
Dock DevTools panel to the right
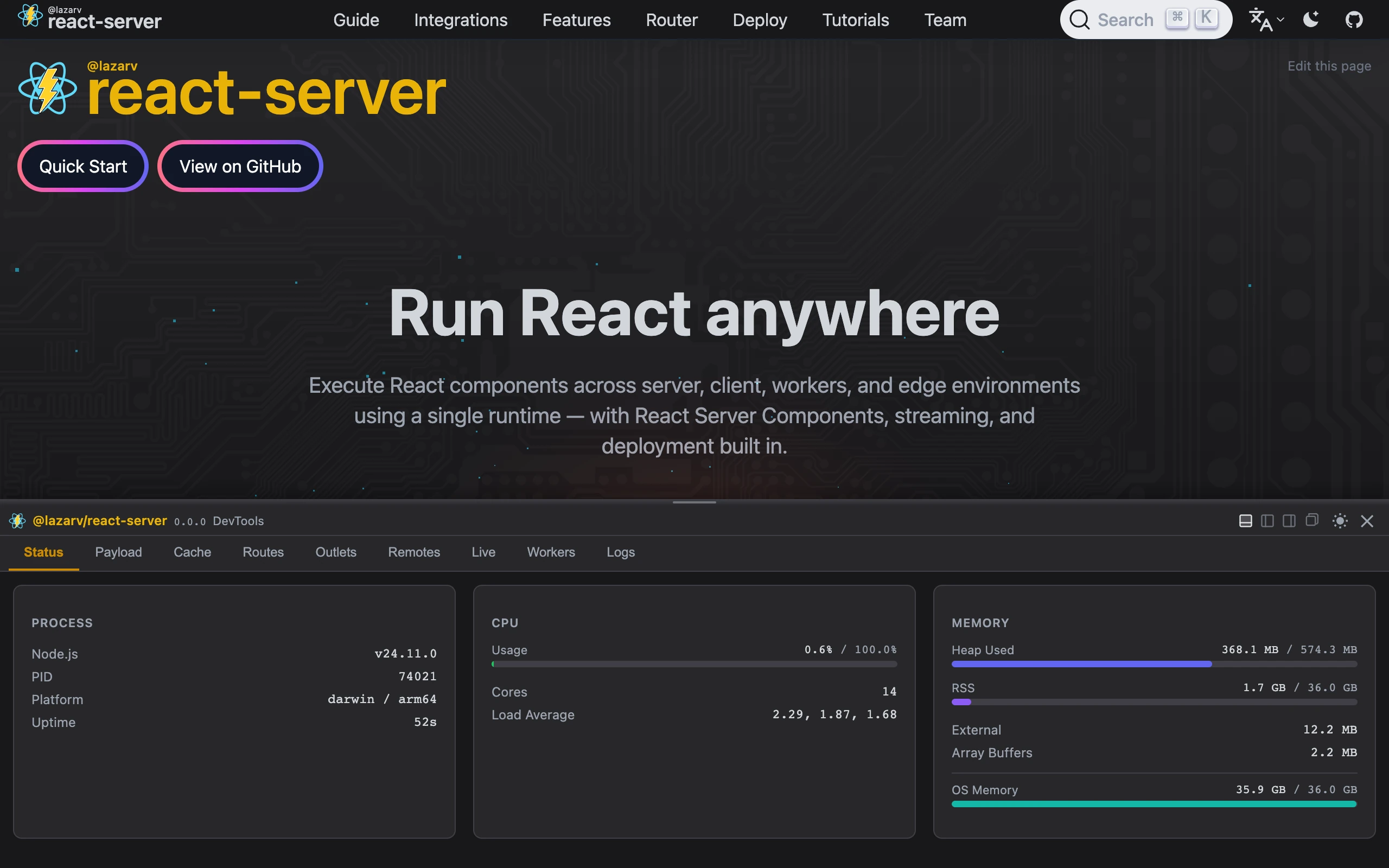[x=1289, y=521]
